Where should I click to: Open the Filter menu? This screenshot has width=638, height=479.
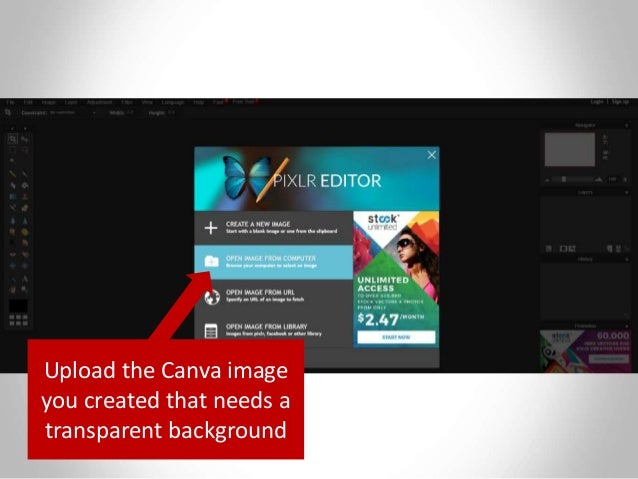pyautogui.click(x=127, y=102)
